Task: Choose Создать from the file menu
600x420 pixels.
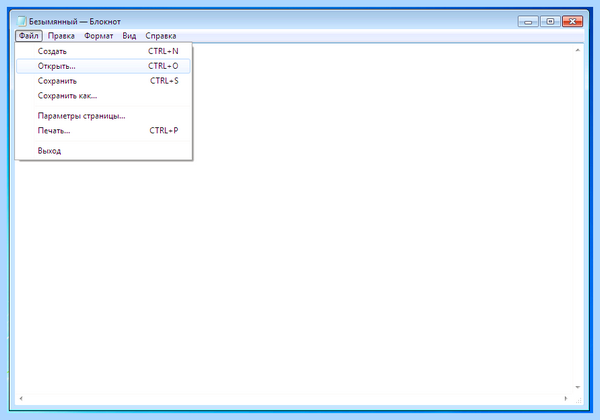Action: tap(103, 51)
